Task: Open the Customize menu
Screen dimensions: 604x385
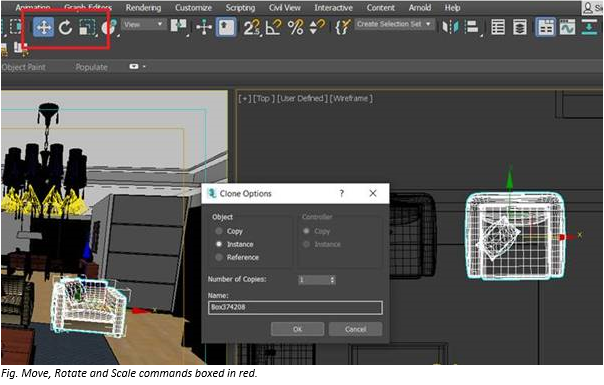Action: coord(193,8)
